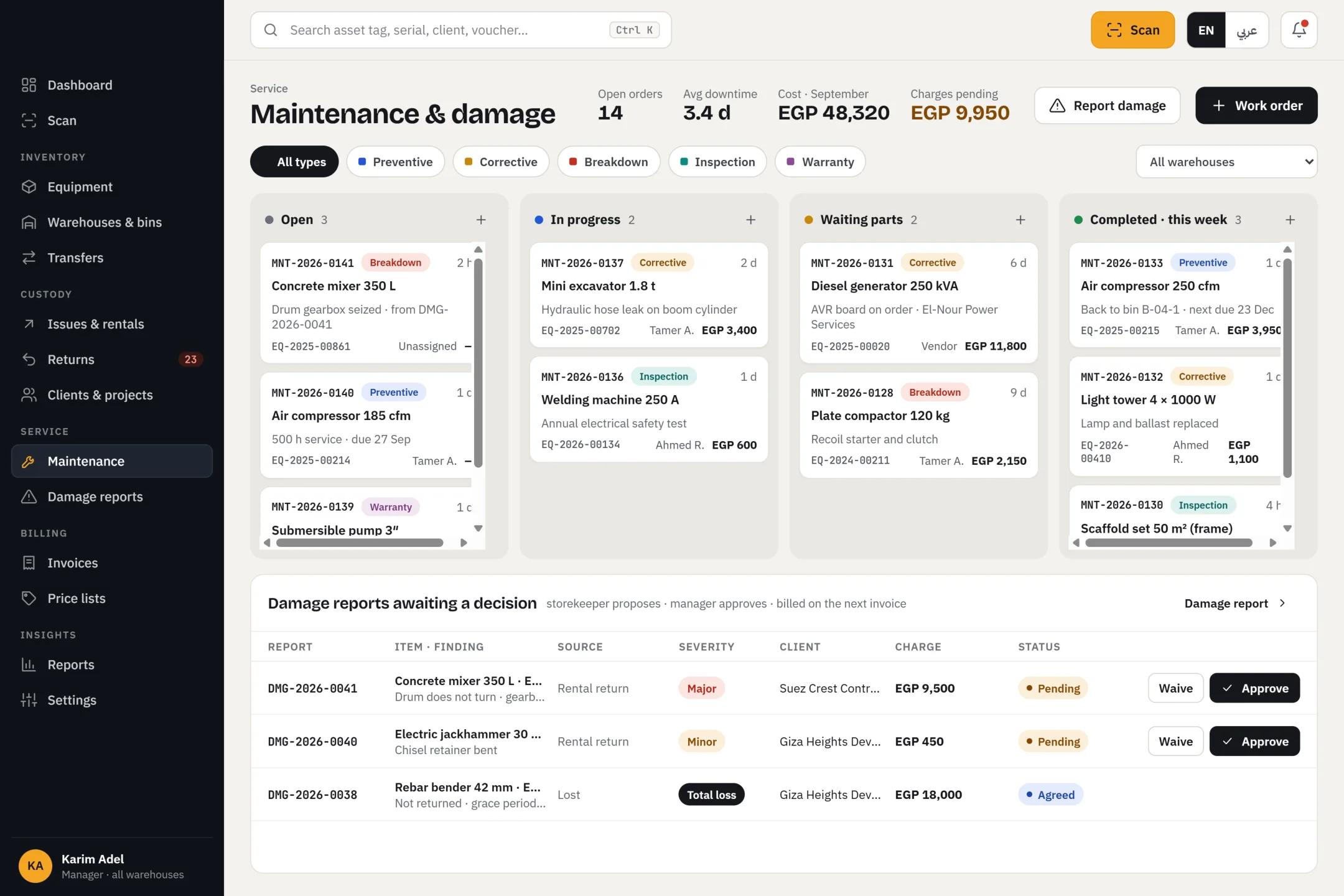Image resolution: width=1344 pixels, height=896 pixels.
Task: Select Maintenance in the sidebar
Action: point(112,461)
